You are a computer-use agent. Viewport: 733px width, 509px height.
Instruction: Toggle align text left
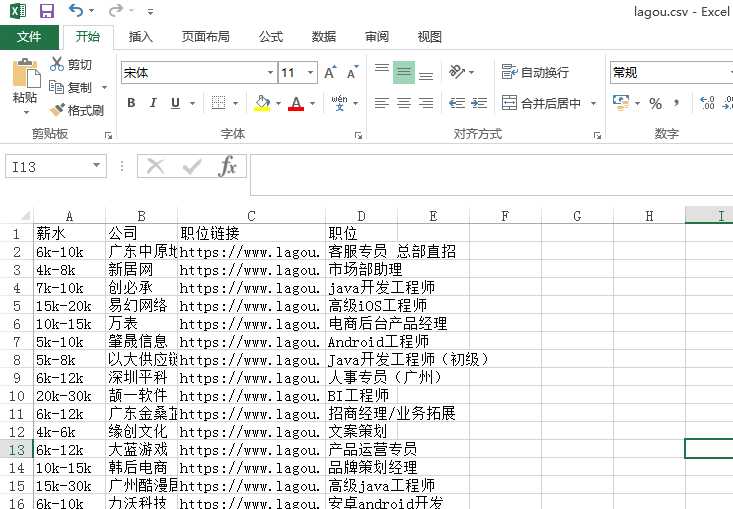click(x=382, y=103)
